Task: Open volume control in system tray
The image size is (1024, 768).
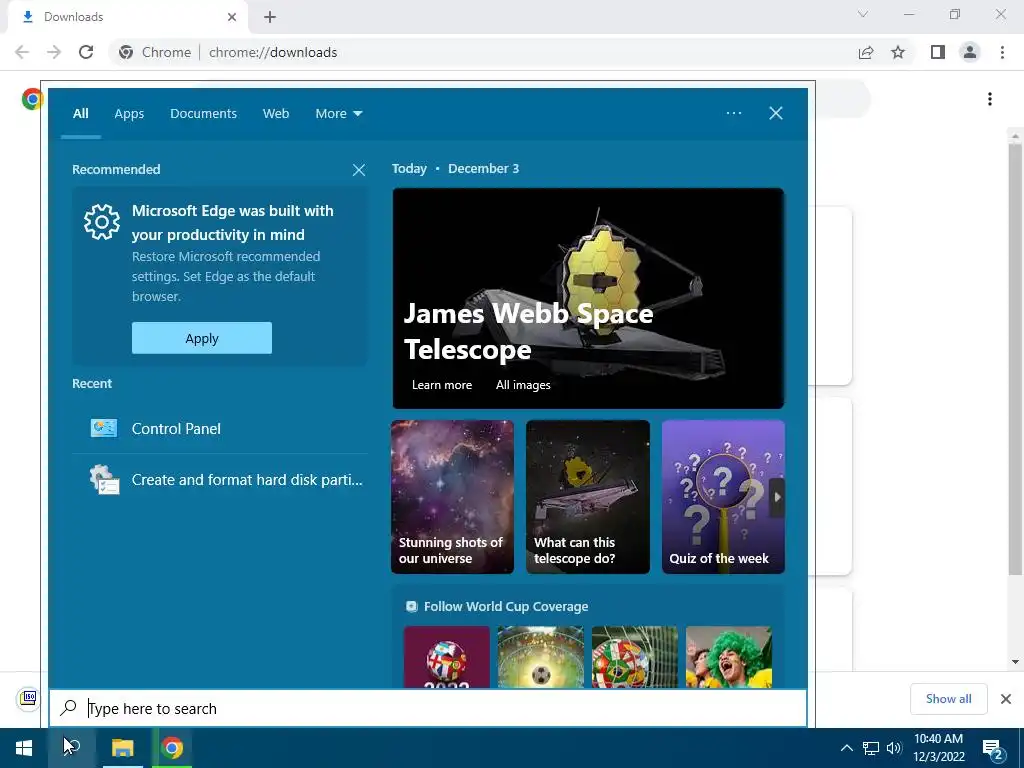Action: pos(894,748)
